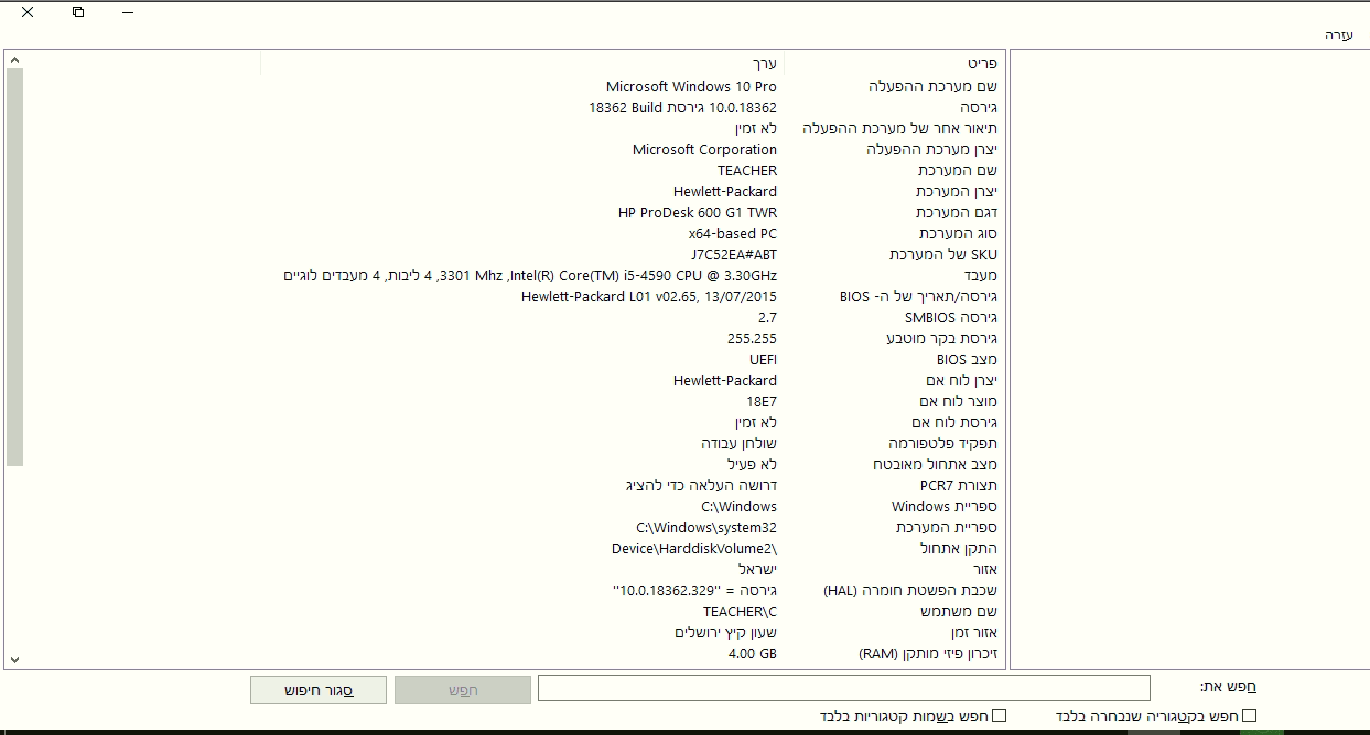Sort by the פריט column header
This screenshot has height=735, width=1370.
(982, 63)
